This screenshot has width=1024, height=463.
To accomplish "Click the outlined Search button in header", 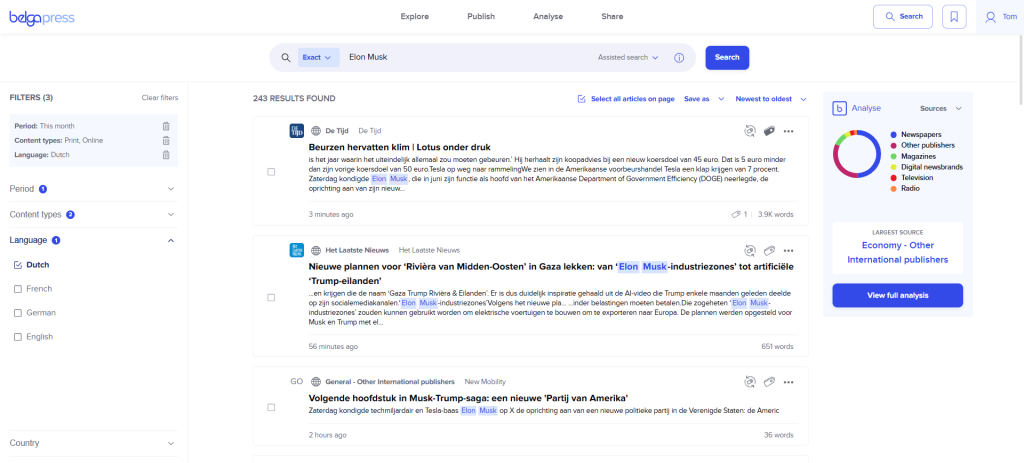I will click(903, 17).
